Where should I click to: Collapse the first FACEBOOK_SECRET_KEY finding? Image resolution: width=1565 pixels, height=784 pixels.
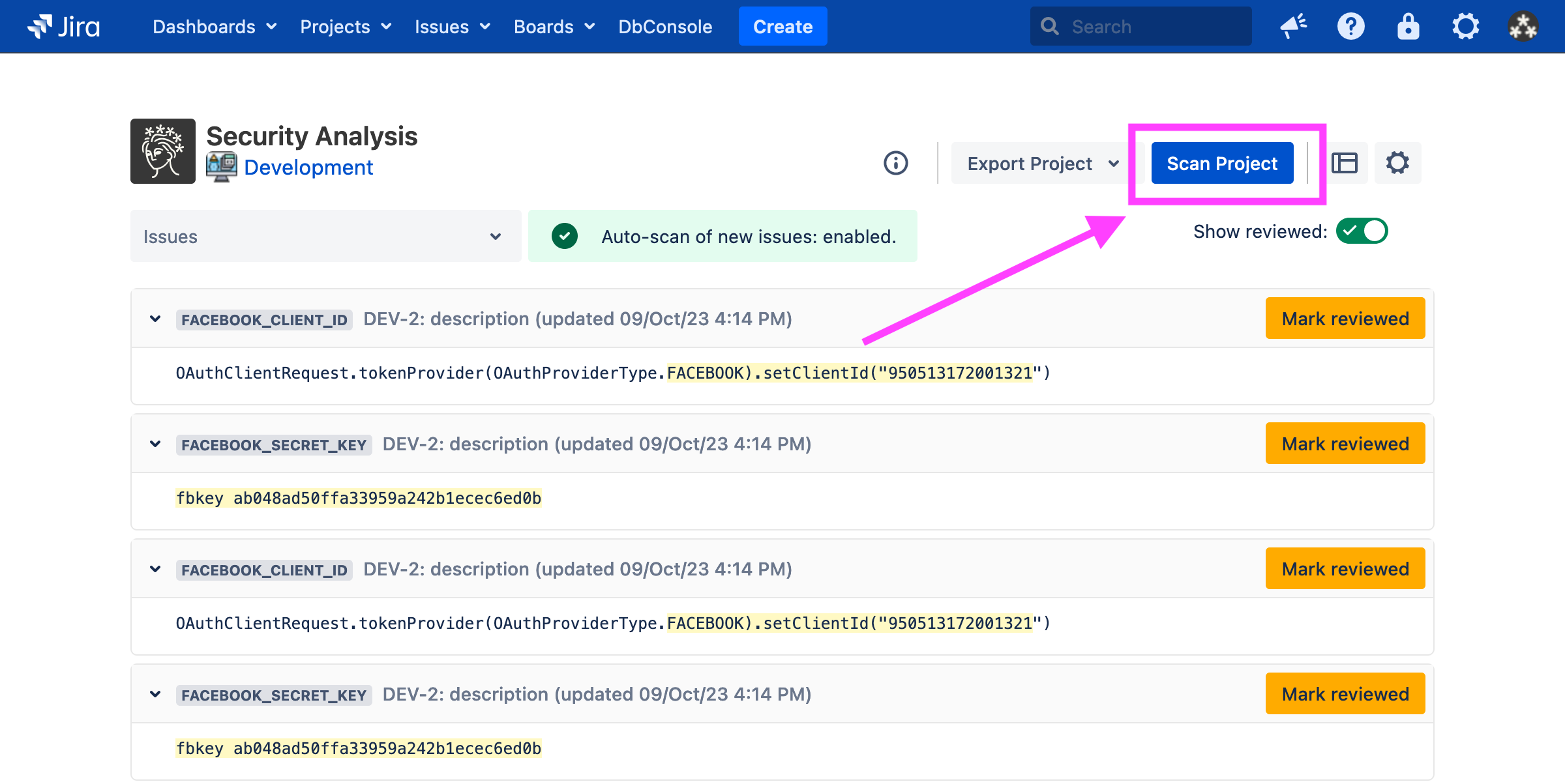click(x=155, y=444)
